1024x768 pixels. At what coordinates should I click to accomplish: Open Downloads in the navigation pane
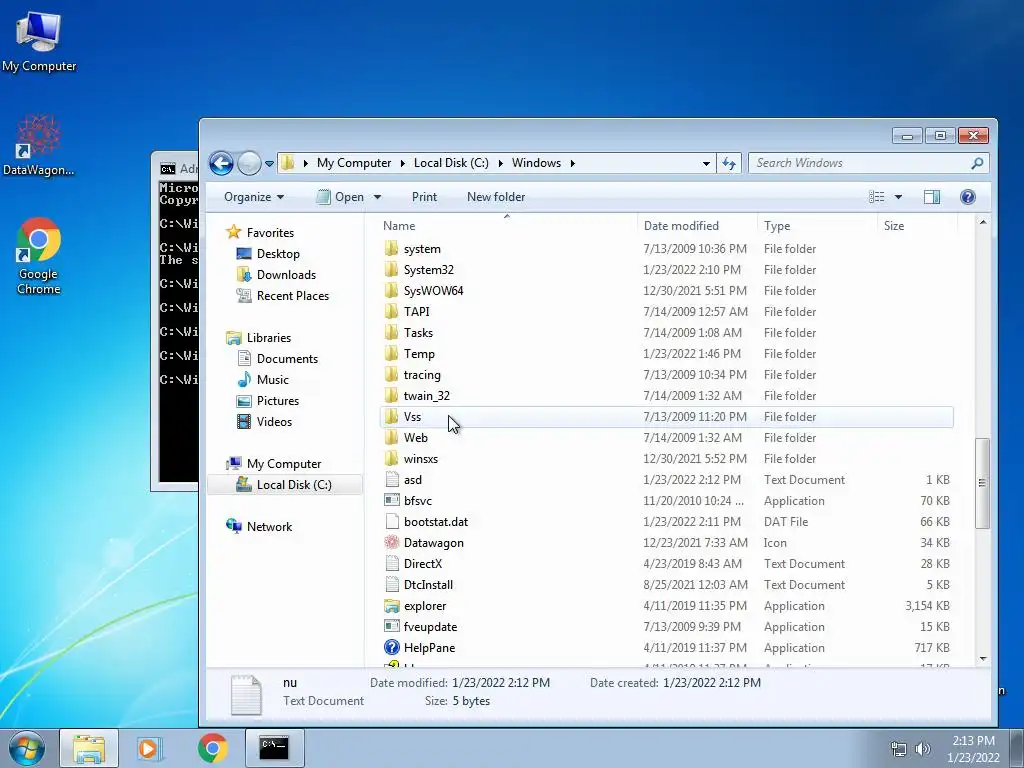click(286, 275)
